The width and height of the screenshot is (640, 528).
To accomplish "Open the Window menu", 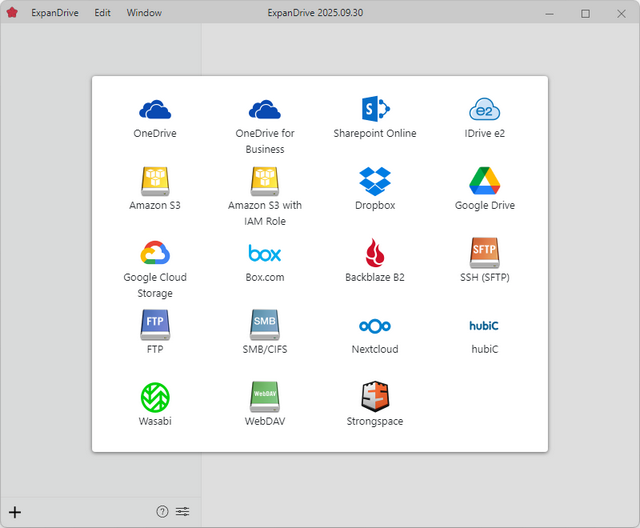I will 144,13.
